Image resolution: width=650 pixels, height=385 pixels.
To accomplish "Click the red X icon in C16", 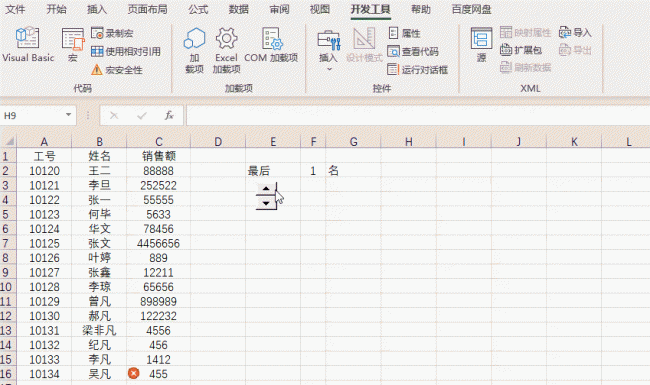I will (x=133, y=373).
